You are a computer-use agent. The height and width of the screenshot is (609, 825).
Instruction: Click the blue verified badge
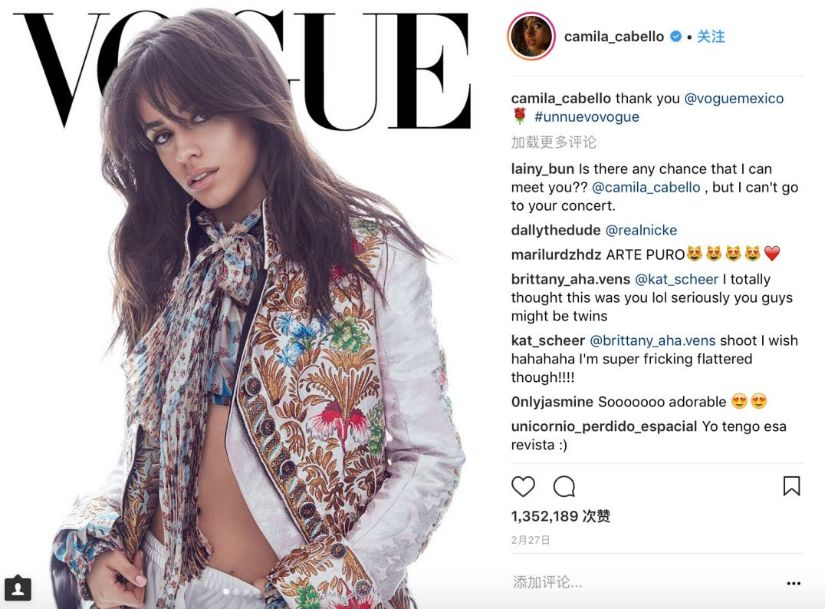676,36
